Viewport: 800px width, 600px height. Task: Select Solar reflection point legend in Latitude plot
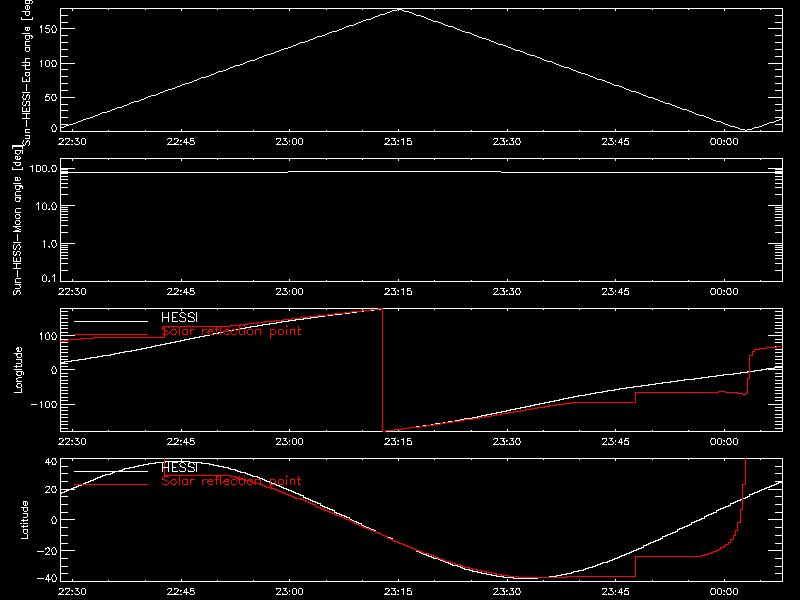coord(231,481)
